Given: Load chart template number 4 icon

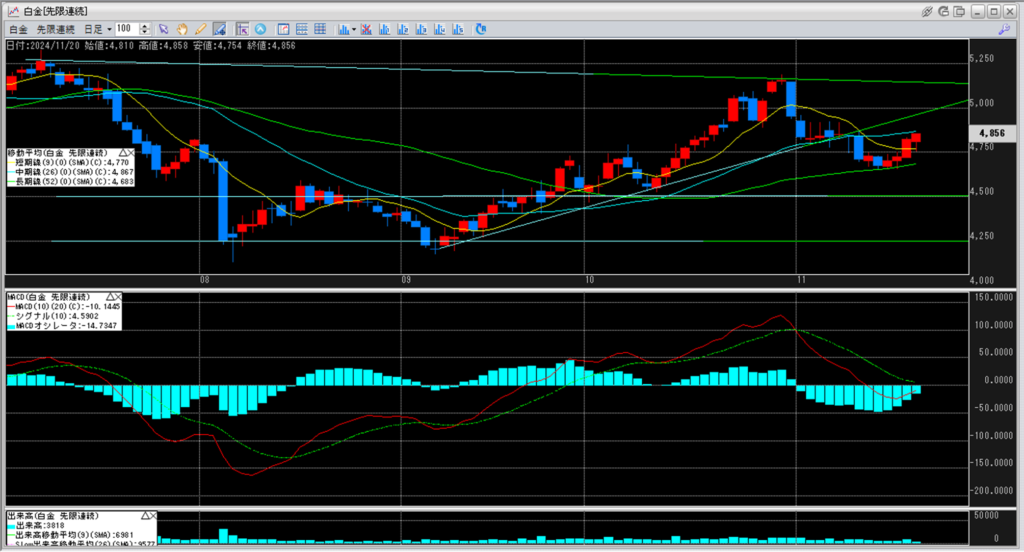Looking at the screenshot, I should pyautogui.click(x=440, y=29).
